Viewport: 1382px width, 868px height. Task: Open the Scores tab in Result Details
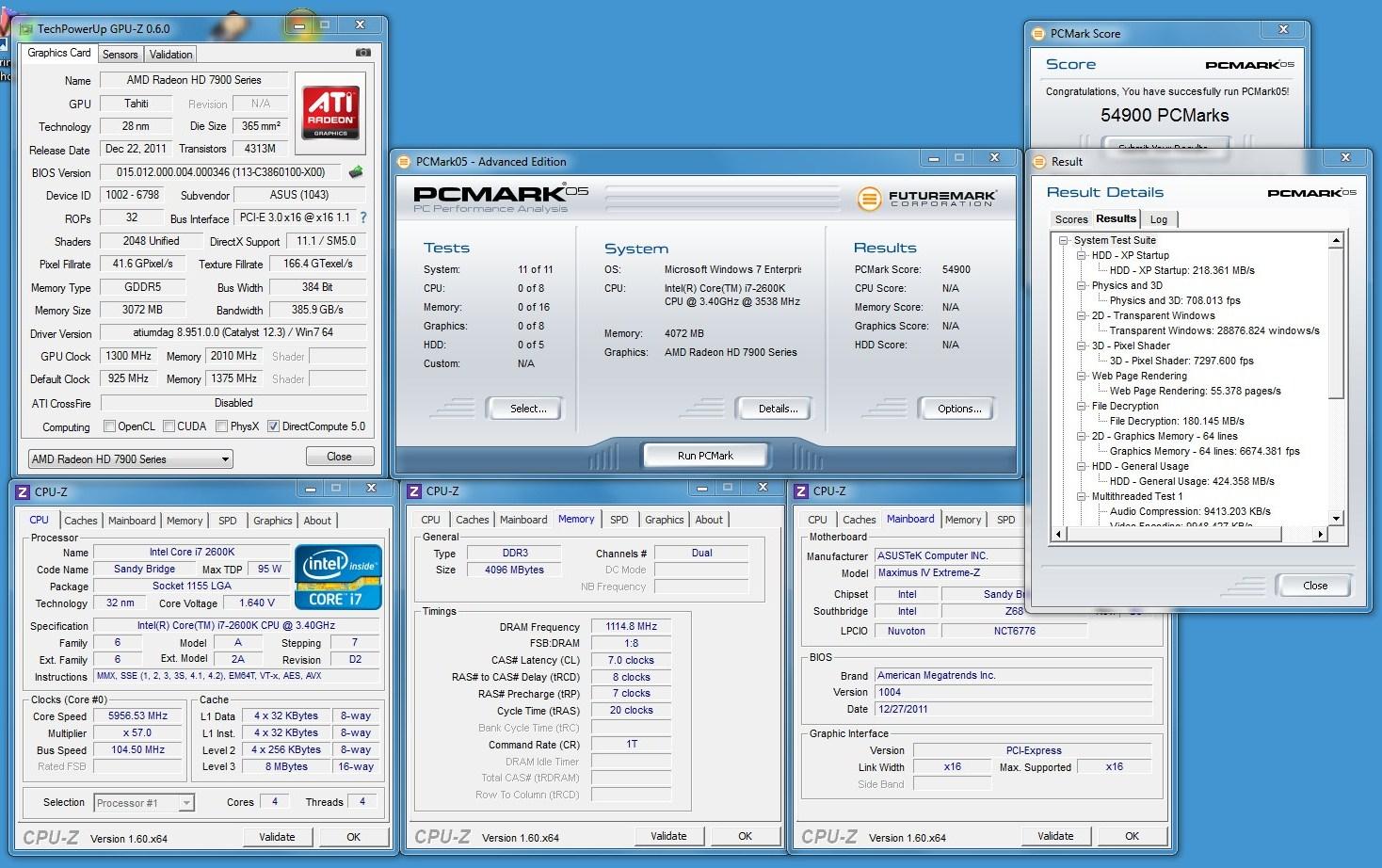1071,219
